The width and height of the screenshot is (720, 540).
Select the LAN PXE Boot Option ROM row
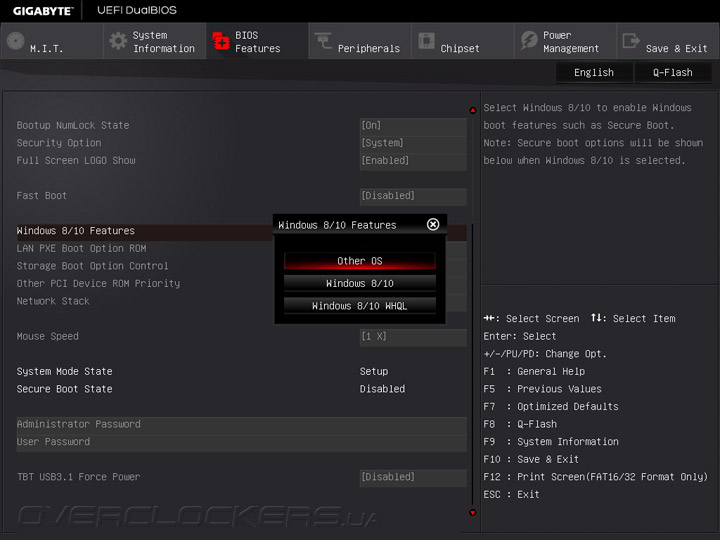[x=145, y=248]
